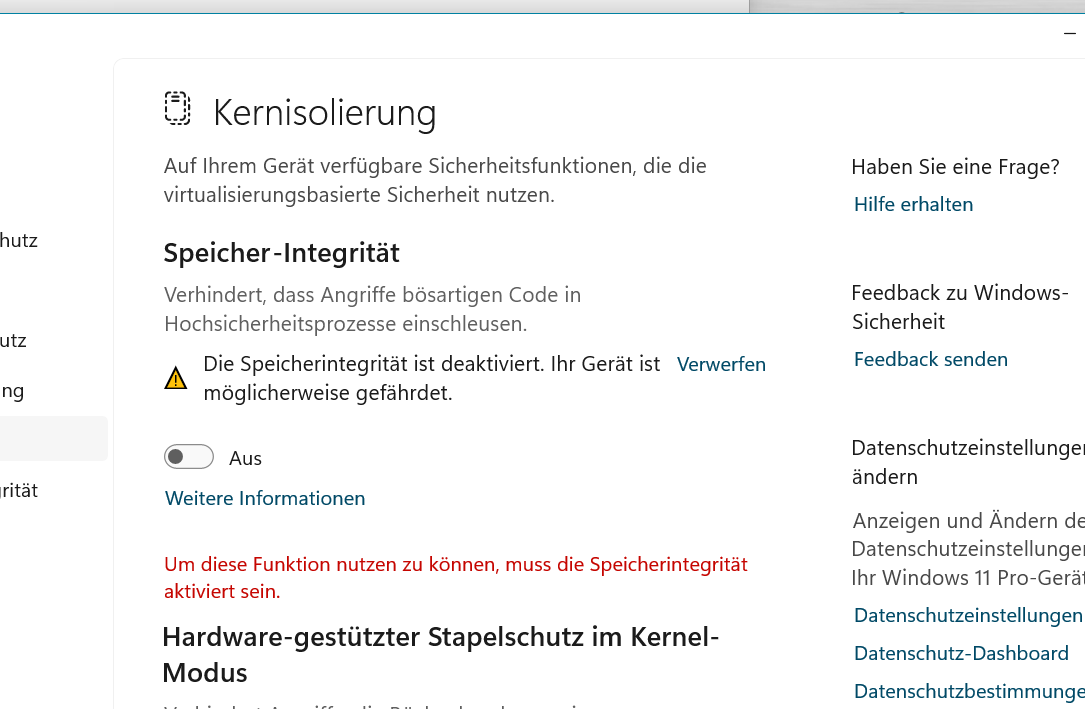Select the sidebar item ending in "ng"
Viewport: 1085px width, 709px height.
[x=12, y=390]
